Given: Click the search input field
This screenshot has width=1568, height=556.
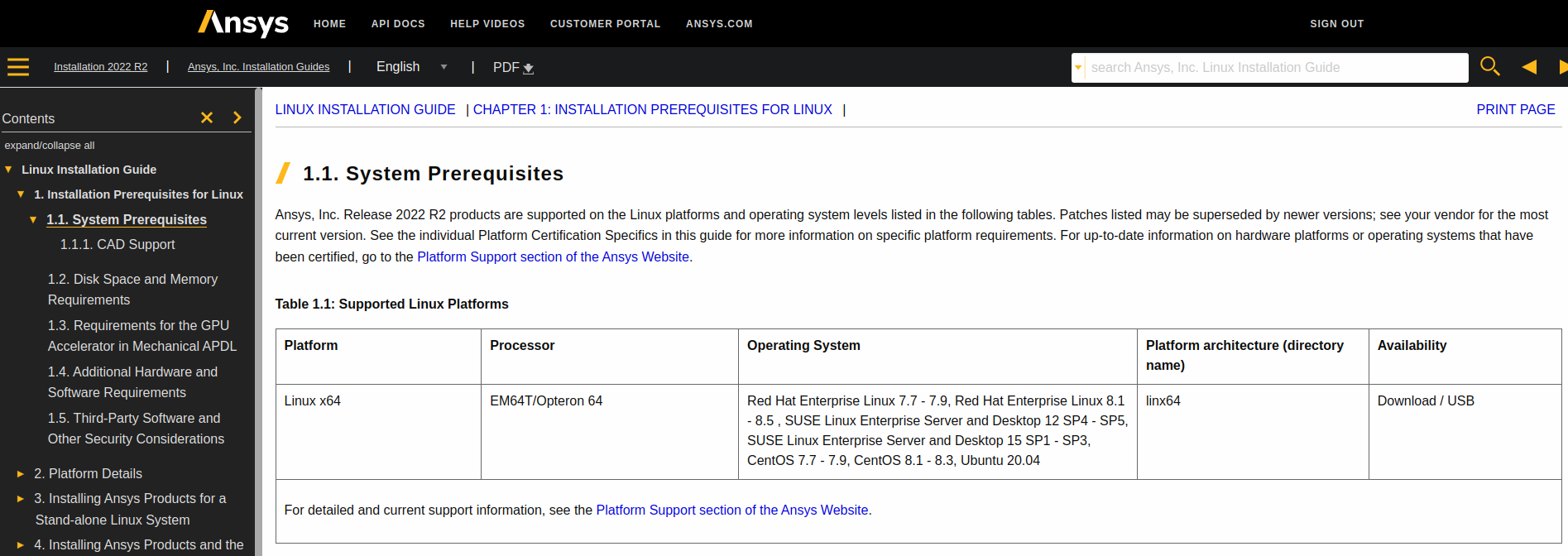Looking at the screenshot, I should pyautogui.click(x=1274, y=68).
